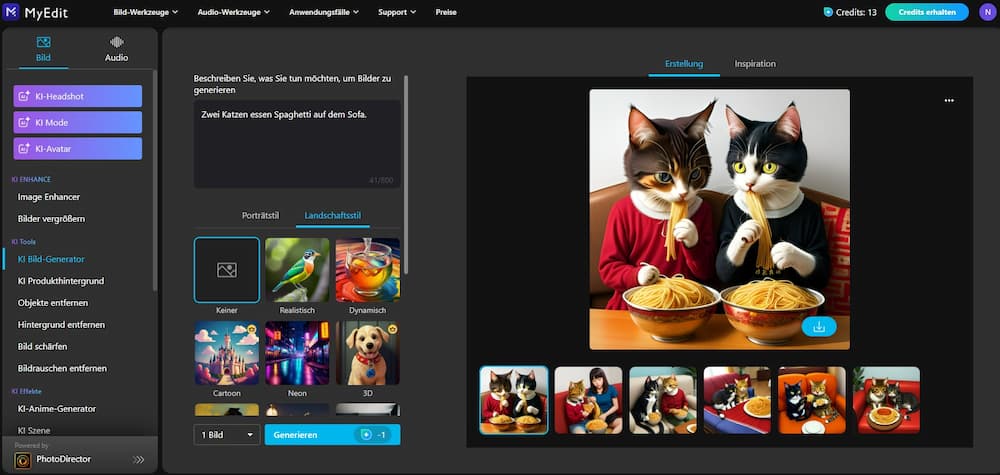Screen dimensions: 1000x475
Task: Choose the Cartoon castle style
Action: pyautogui.click(x=226, y=353)
